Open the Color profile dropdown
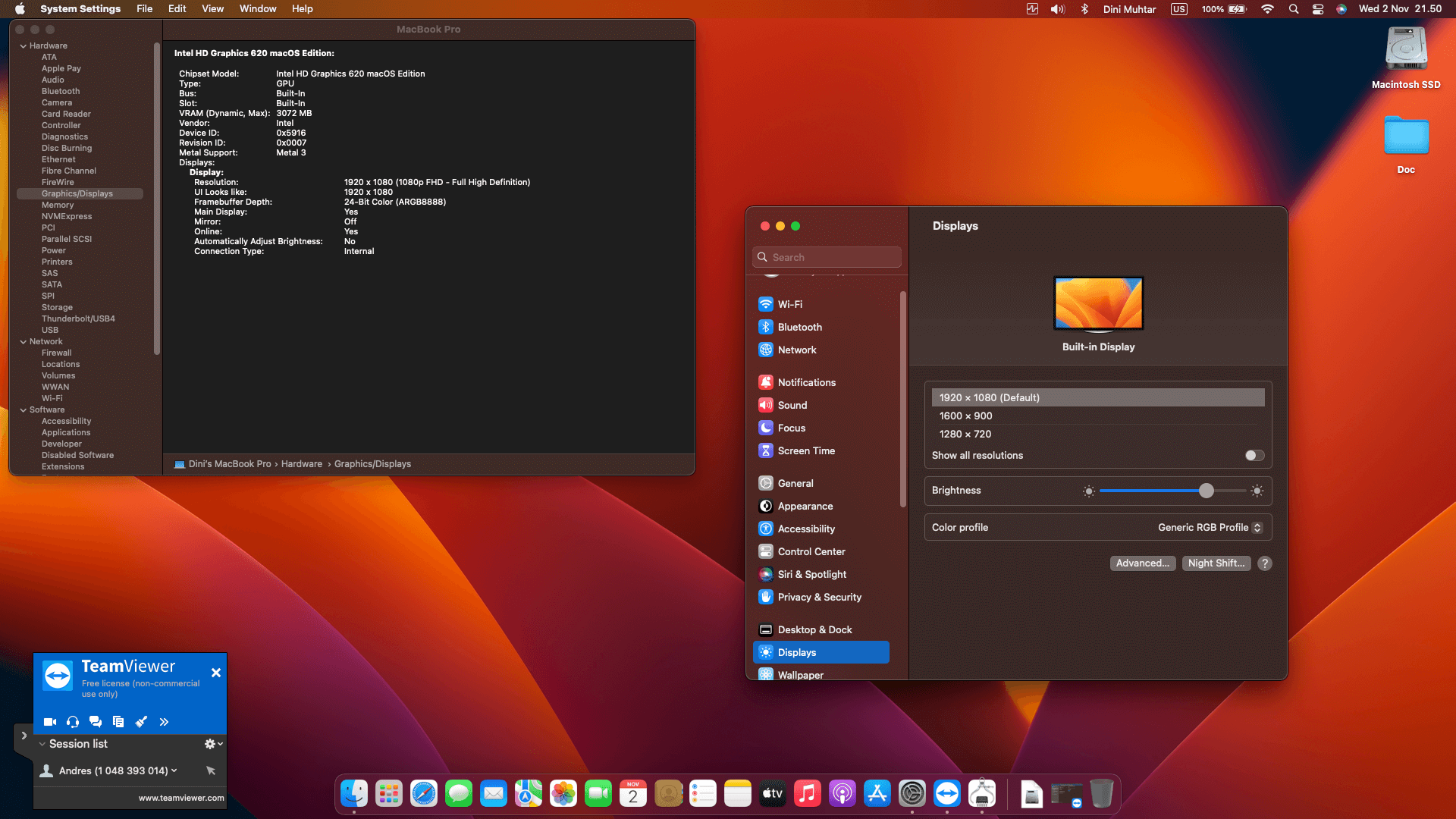This screenshot has height=819, width=1456. coord(1209,527)
